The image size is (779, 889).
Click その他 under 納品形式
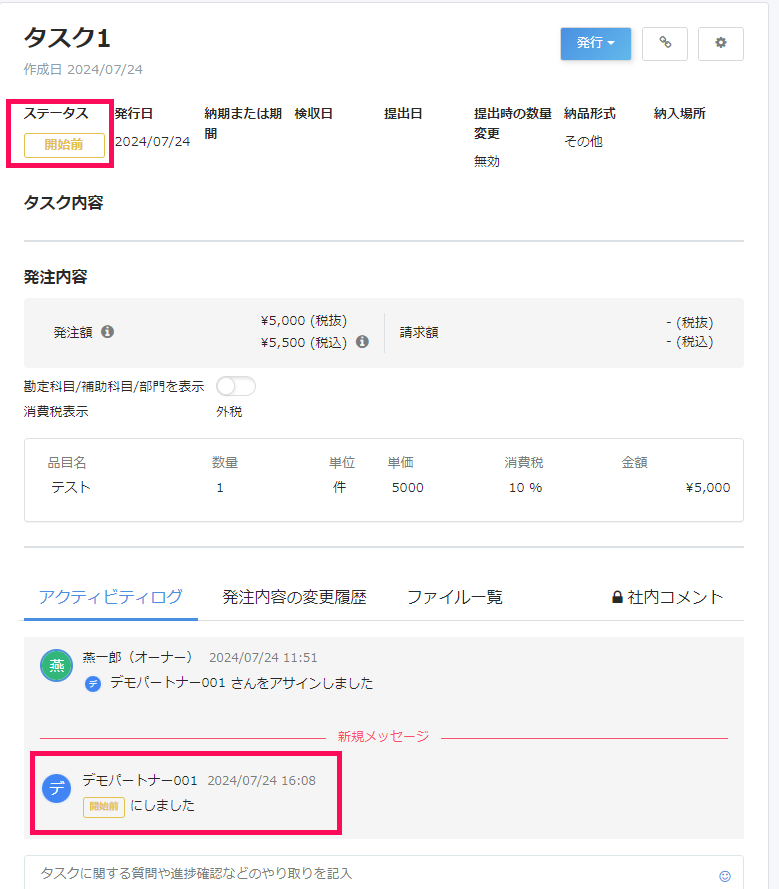pyautogui.click(x=583, y=142)
